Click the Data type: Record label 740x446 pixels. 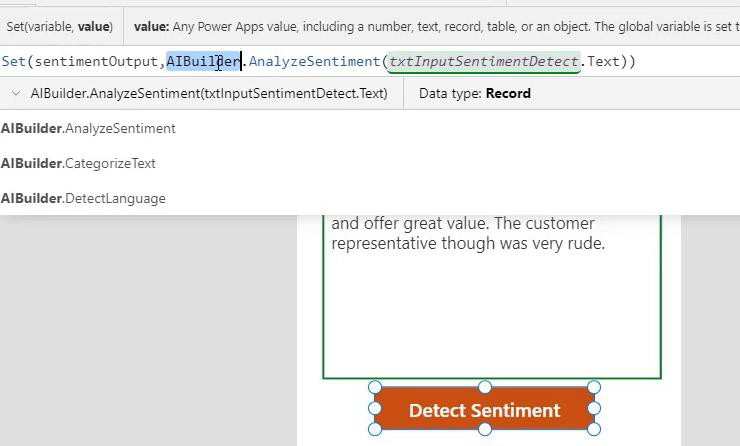point(475,93)
